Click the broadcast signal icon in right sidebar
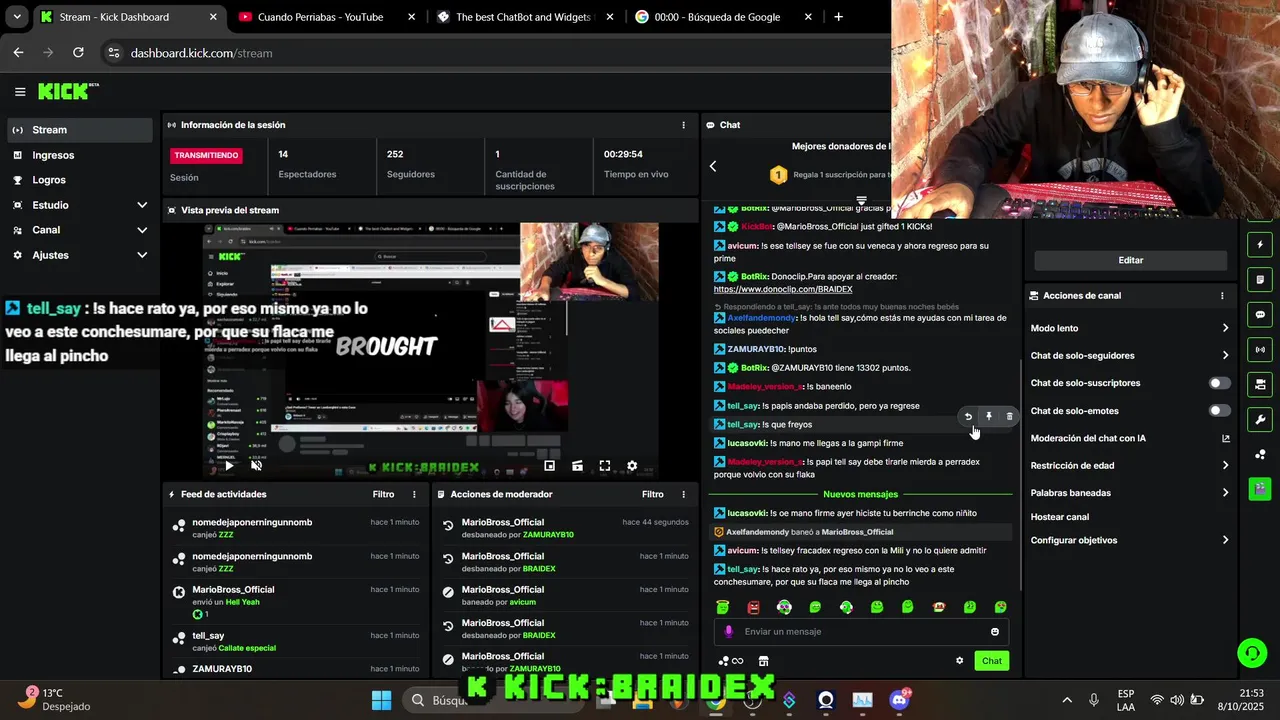 [x=1260, y=350]
